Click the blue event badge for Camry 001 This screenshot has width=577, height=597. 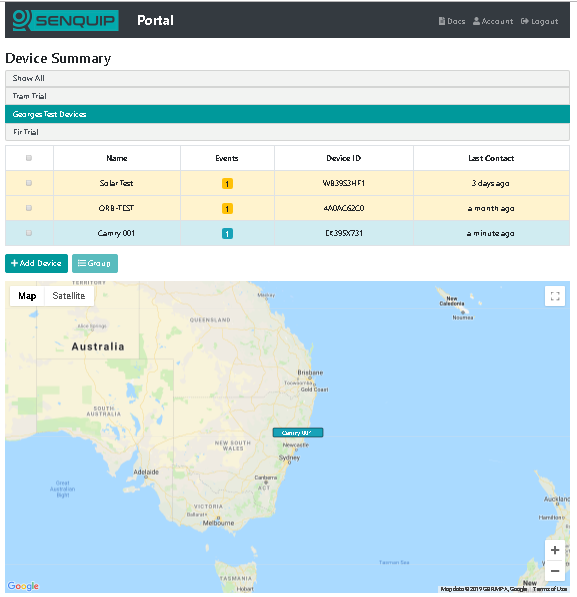tap(227, 233)
